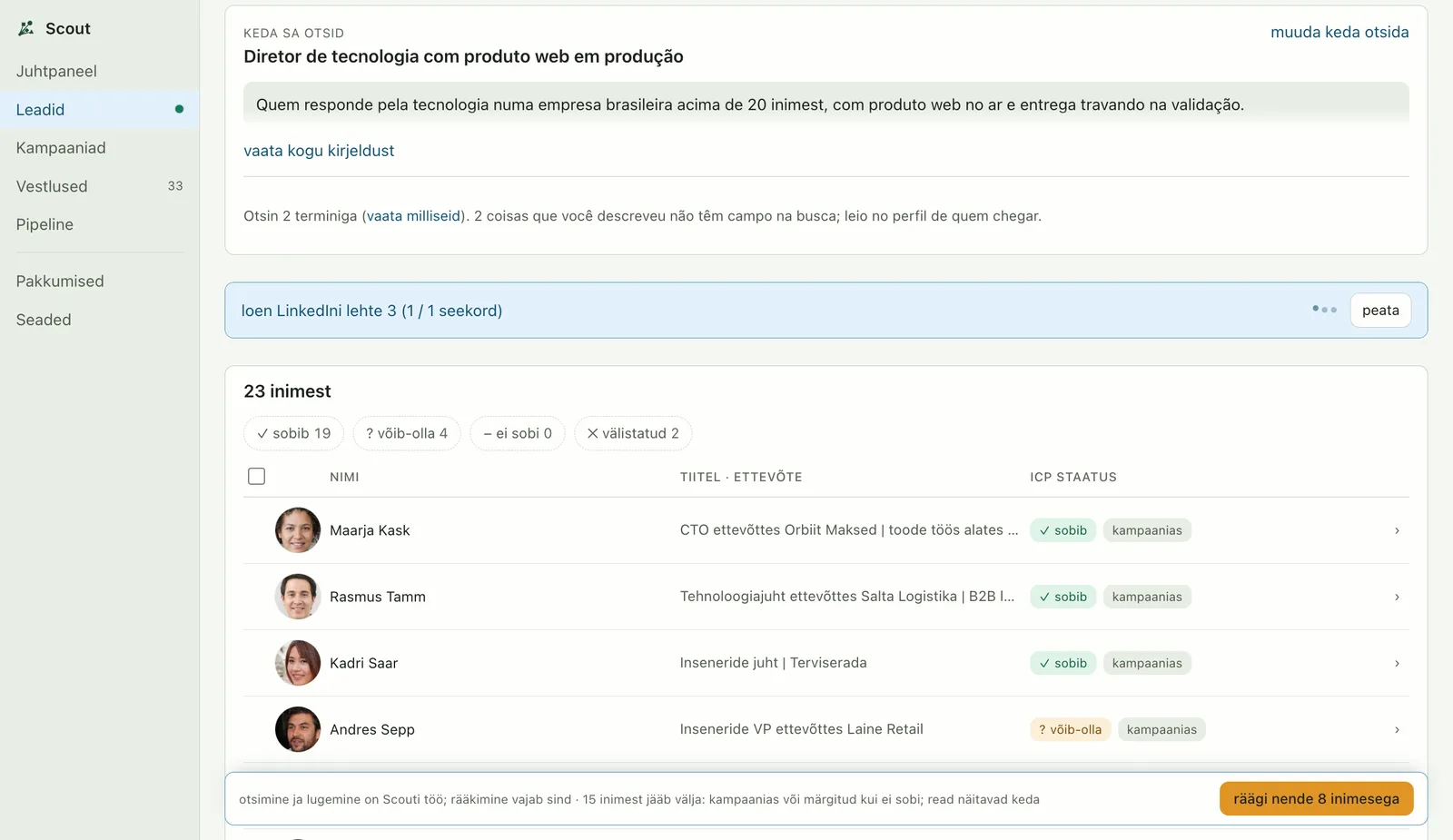Open Seaded settings page
Screen dimensions: 1453x840
click(x=44, y=320)
